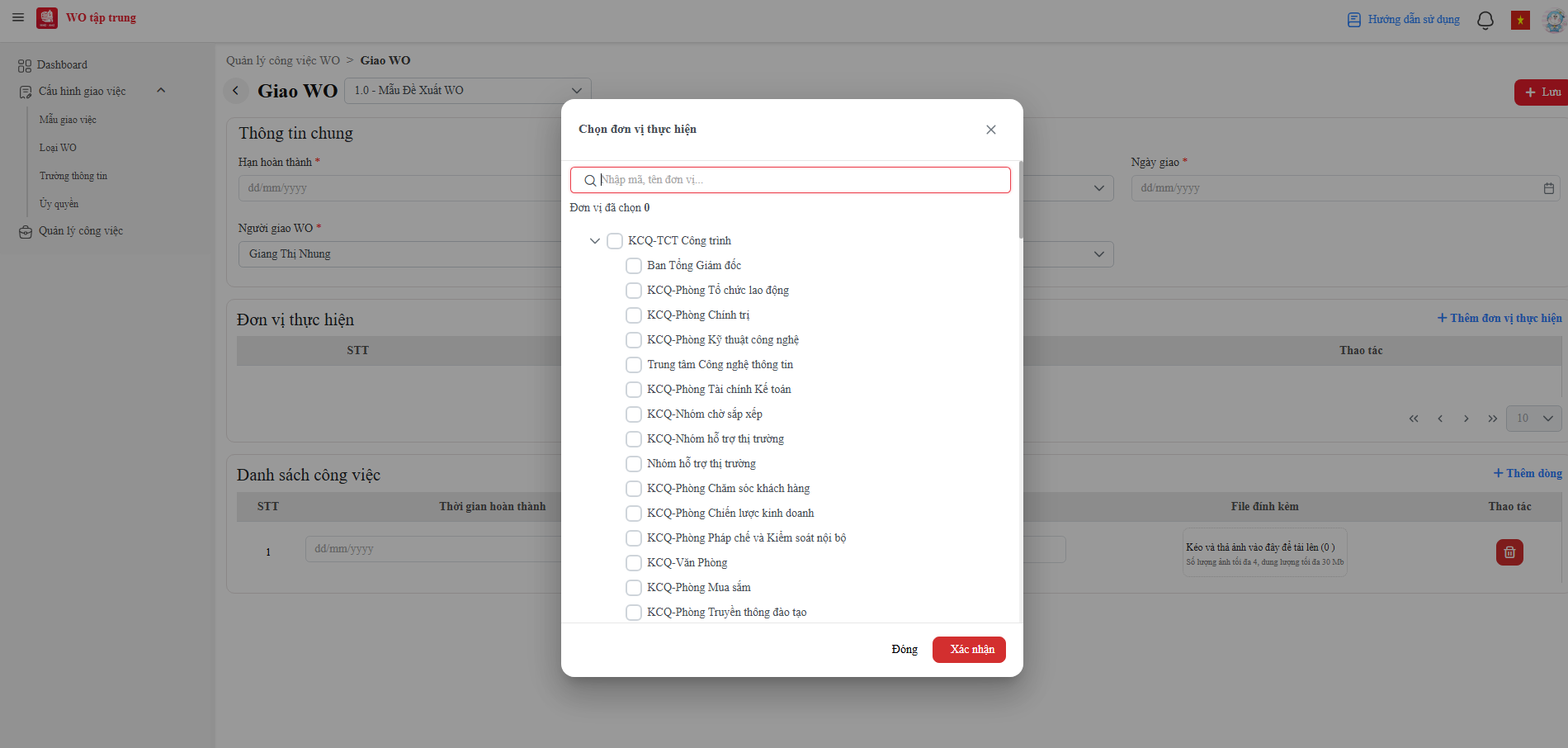Jump to first page of results
This screenshot has height=748, width=1568.
(x=1414, y=419)
